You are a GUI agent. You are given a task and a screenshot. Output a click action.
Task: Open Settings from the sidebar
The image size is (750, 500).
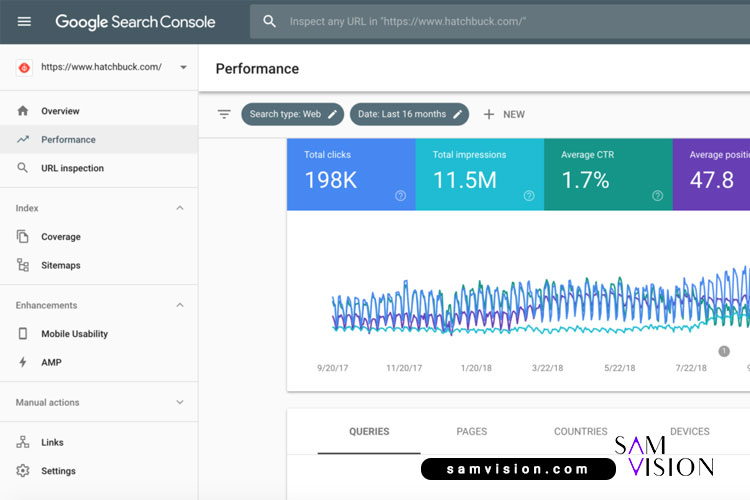coord(99,471)
